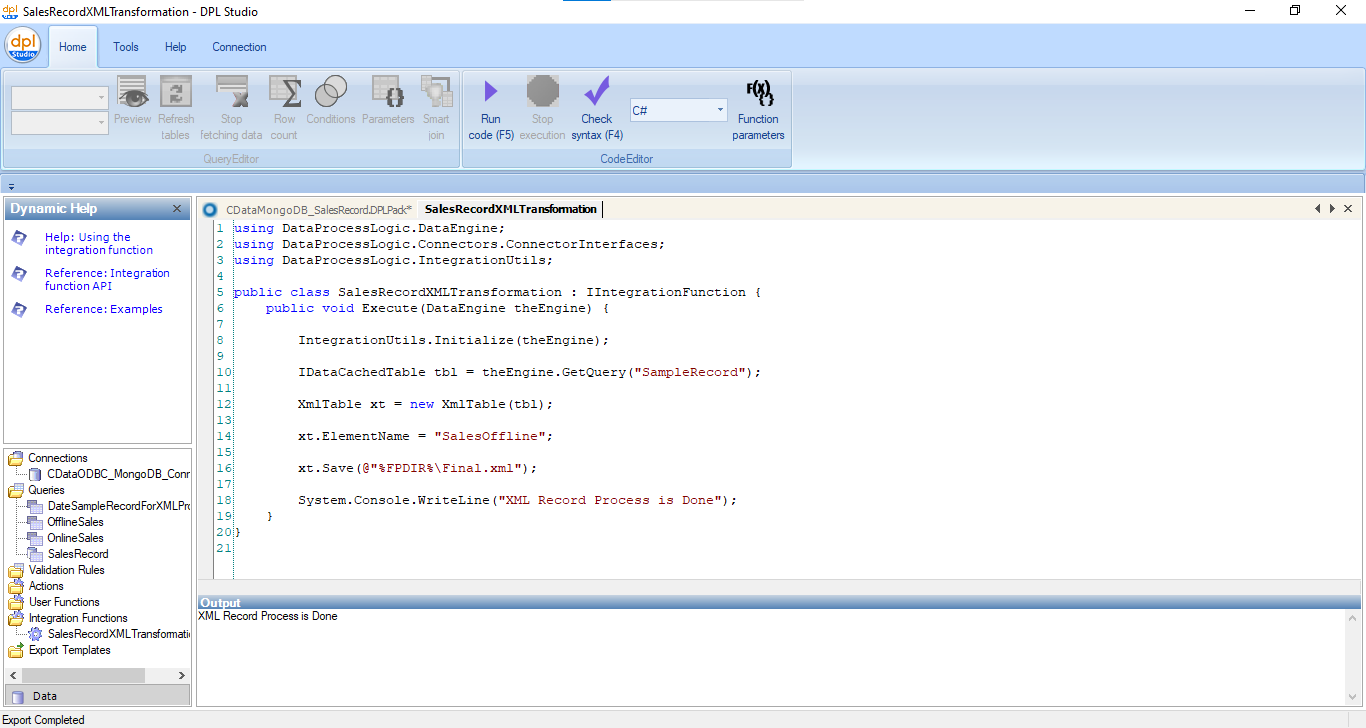Open the C# language dropdown
This screenshot has width=1366, height=728.
click(x=721, y=110)
